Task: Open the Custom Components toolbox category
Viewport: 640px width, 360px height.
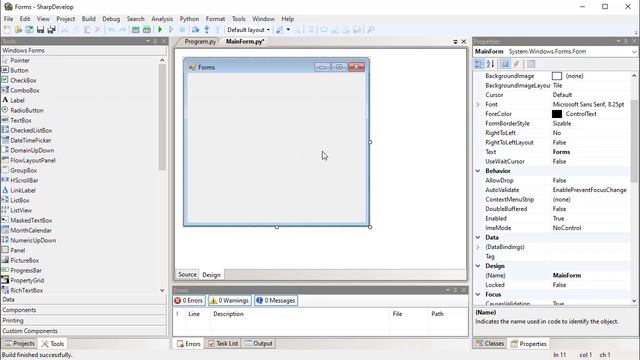Action: 84,331
